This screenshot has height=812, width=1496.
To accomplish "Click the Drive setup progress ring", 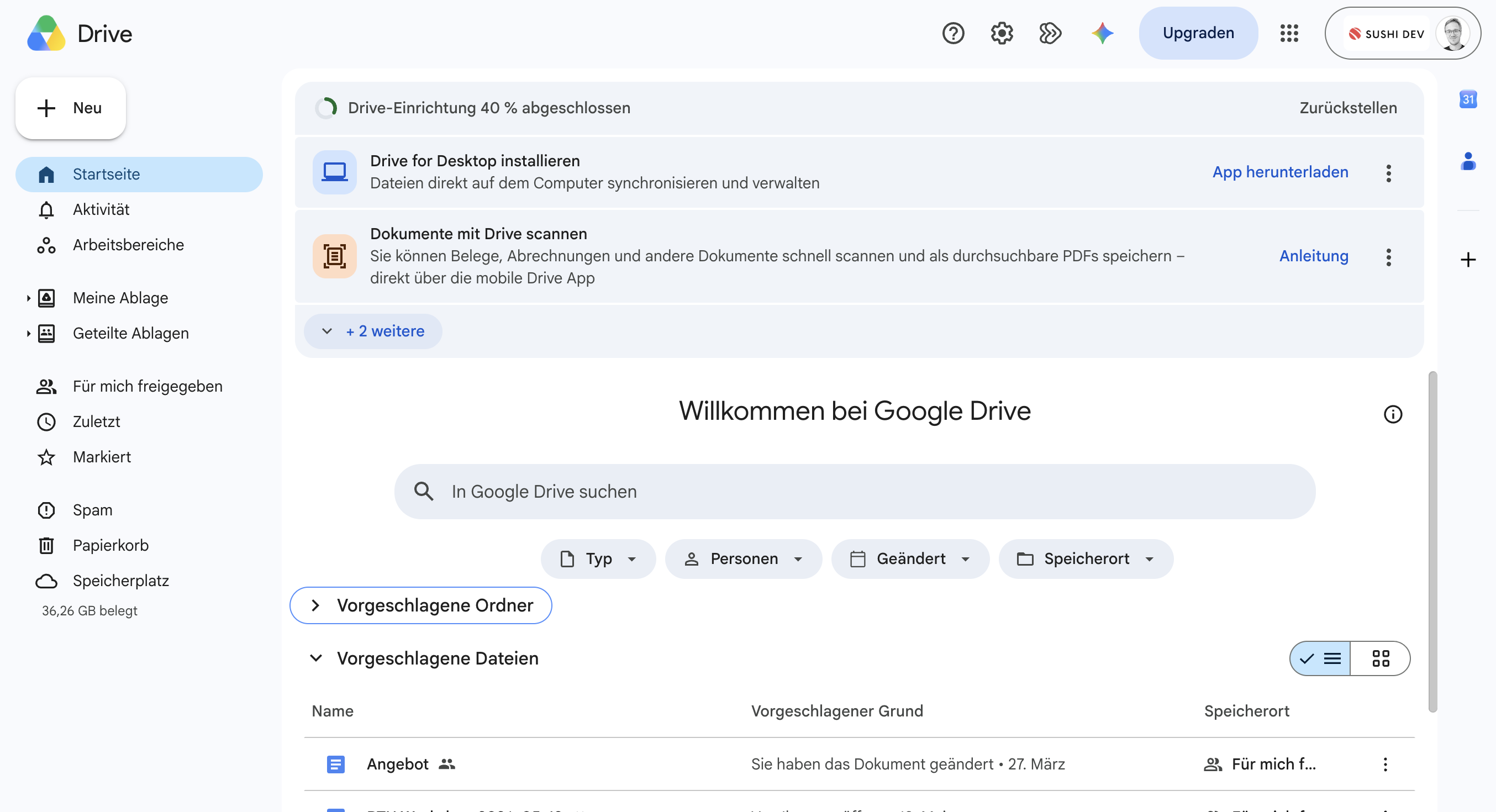I will pos(326,108).
